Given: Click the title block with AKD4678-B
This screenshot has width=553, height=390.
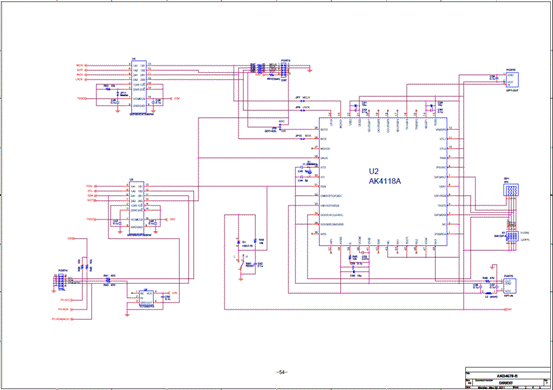Looking at the screenshot, I should (508, 378).
